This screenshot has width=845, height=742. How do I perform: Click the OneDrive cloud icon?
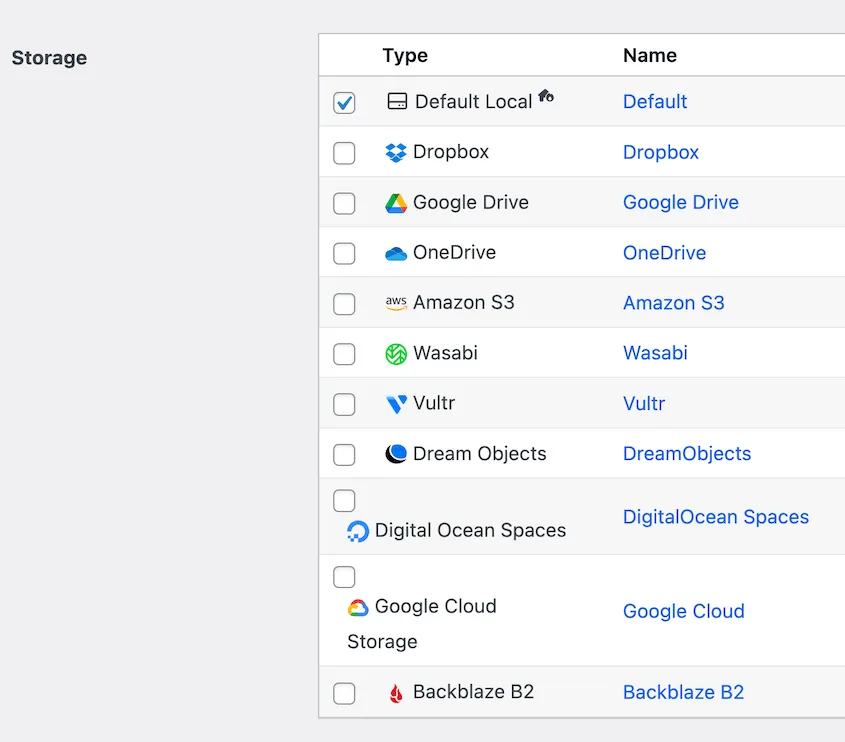click(x=396, y=253)
